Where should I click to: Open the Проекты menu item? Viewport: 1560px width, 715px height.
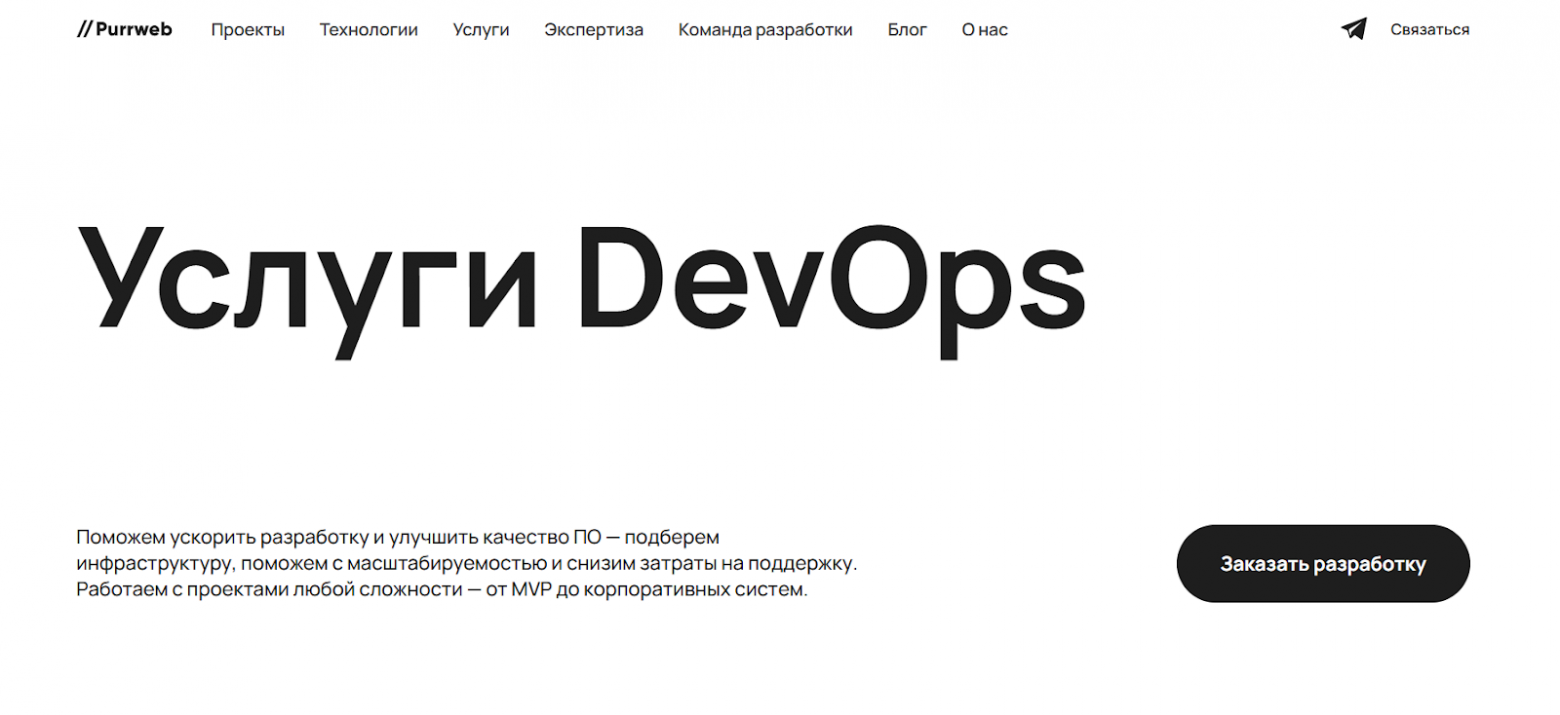(x=246, y=29)
